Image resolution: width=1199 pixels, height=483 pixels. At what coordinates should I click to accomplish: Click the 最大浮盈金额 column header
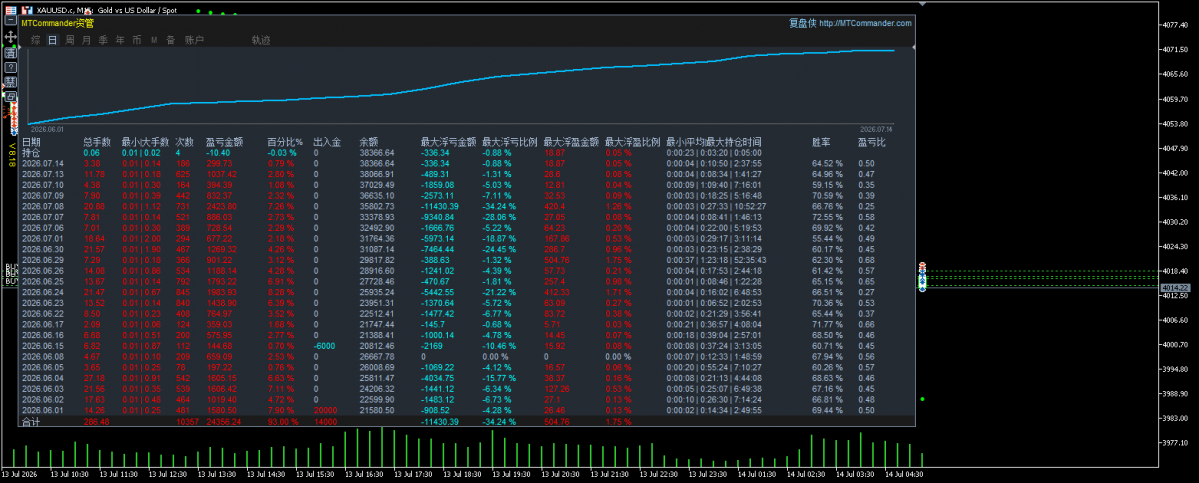[x=571, y=142]
